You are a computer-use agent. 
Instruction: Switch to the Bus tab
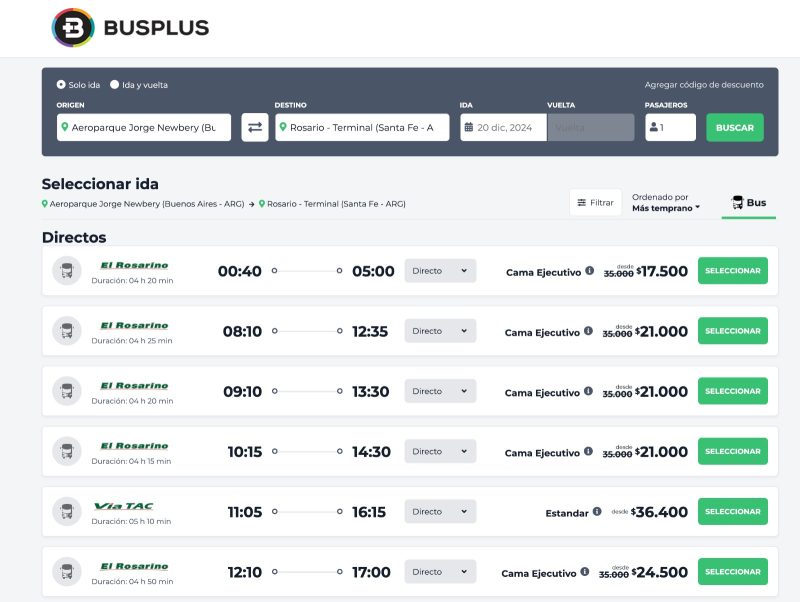pyautogui.click(x=748, y=203)
